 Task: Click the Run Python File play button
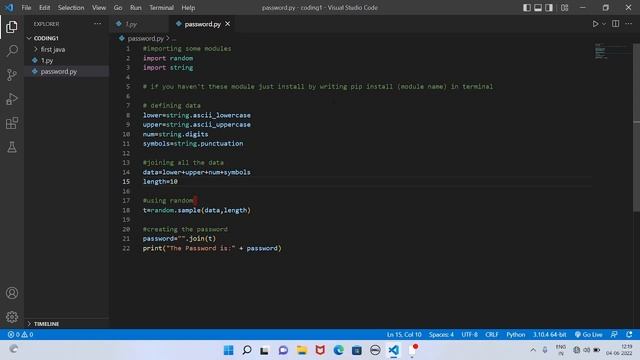coord(595,24)
